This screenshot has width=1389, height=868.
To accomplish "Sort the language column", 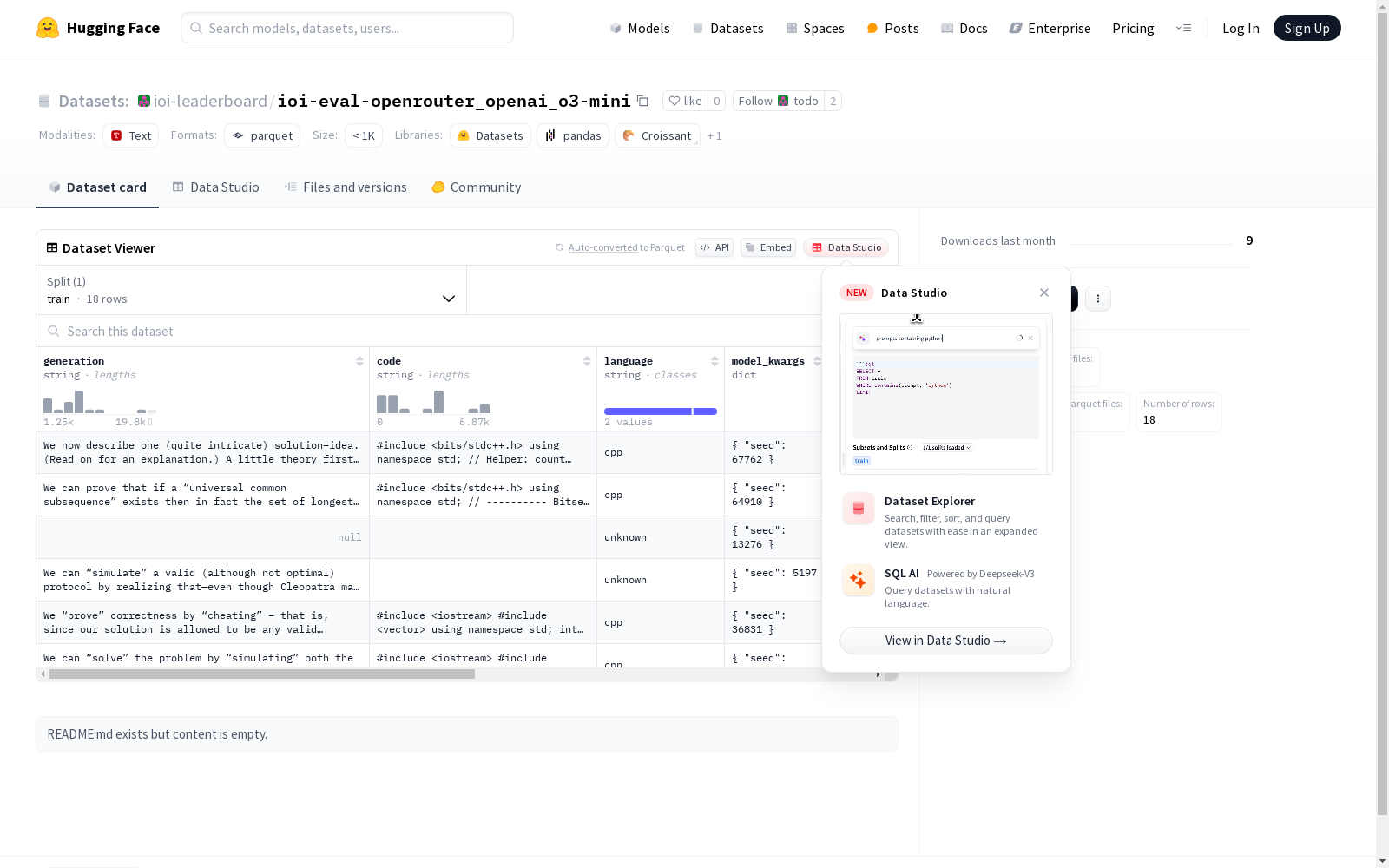I will pos(714,361).
